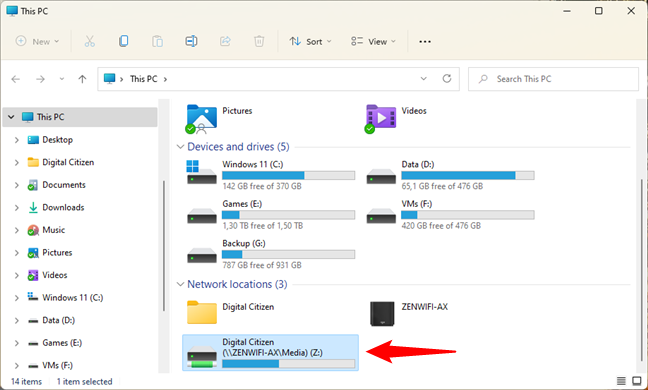The height and width of the screenshot is (390, 648).
Task: Select the Data (D:) drive icon
Action: tap(381, 176)
